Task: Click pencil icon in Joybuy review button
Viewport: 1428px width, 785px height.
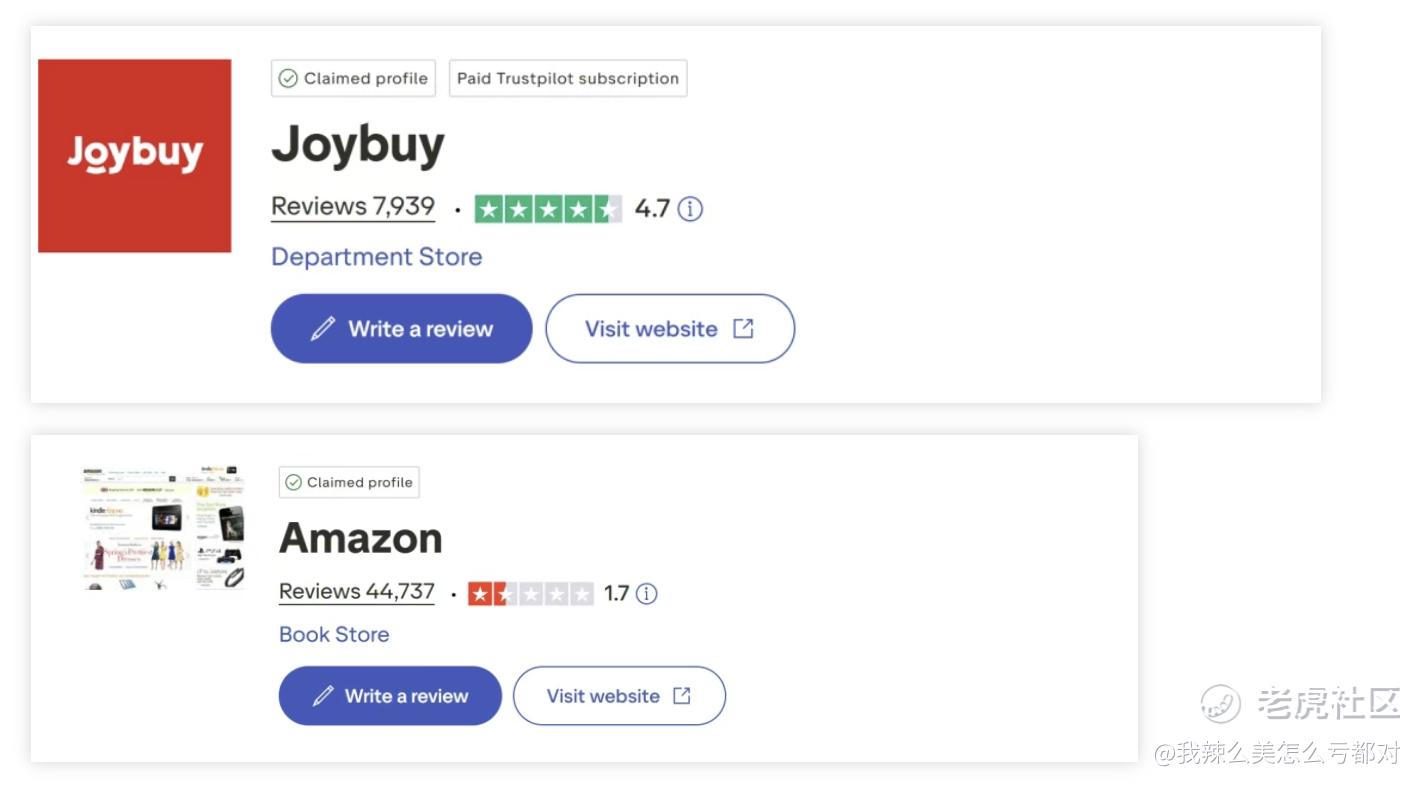Action: [322, 329]
